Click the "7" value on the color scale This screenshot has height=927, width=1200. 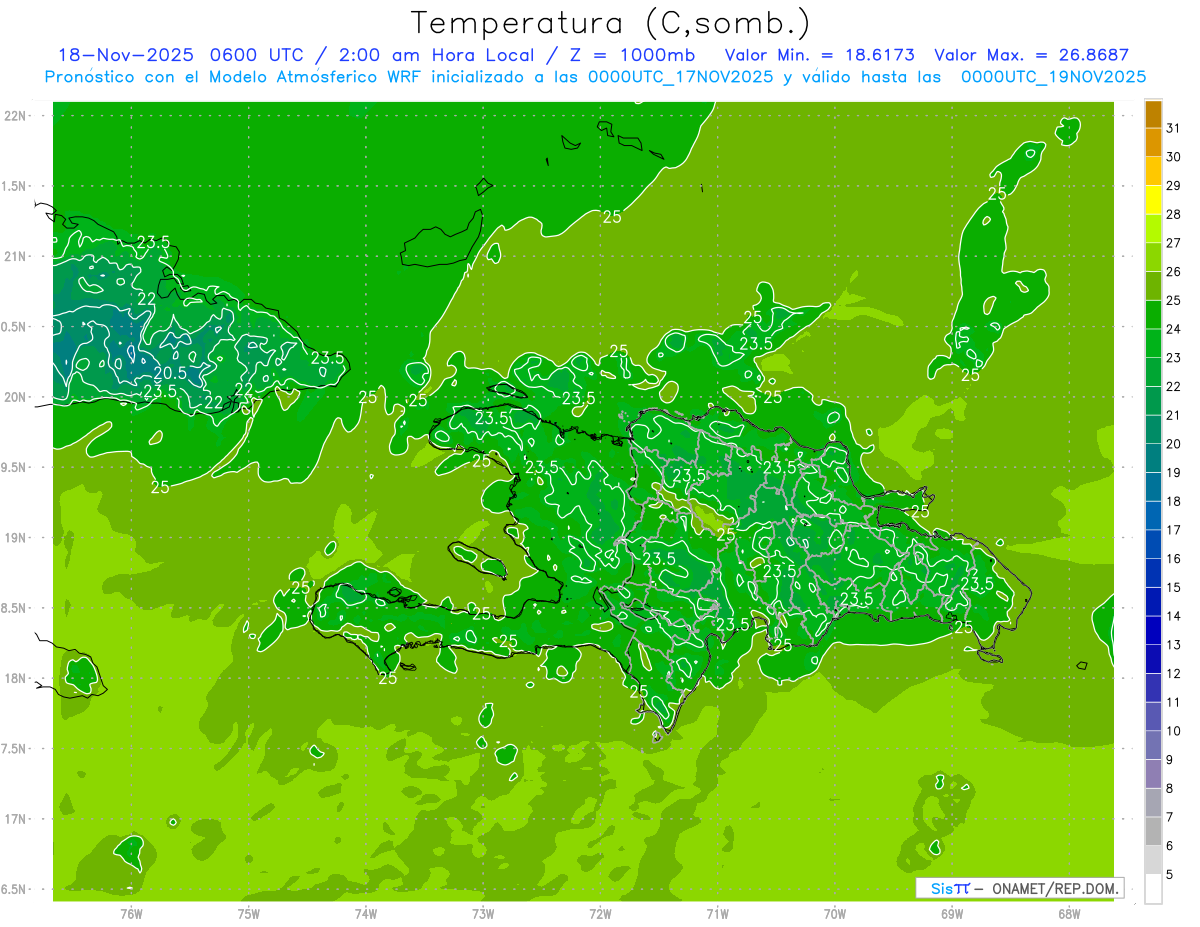pyautogui.click(x=1170, y=818)
